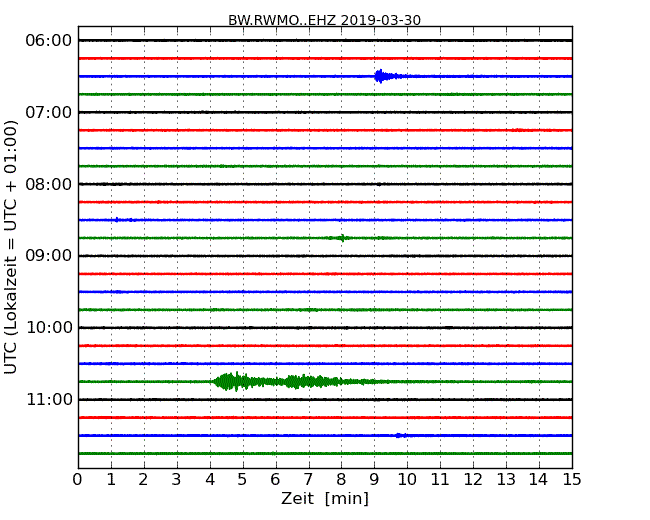The image size is (650, 520).
Task: Click the 10:00 time label
Action: tap(49, 328)
